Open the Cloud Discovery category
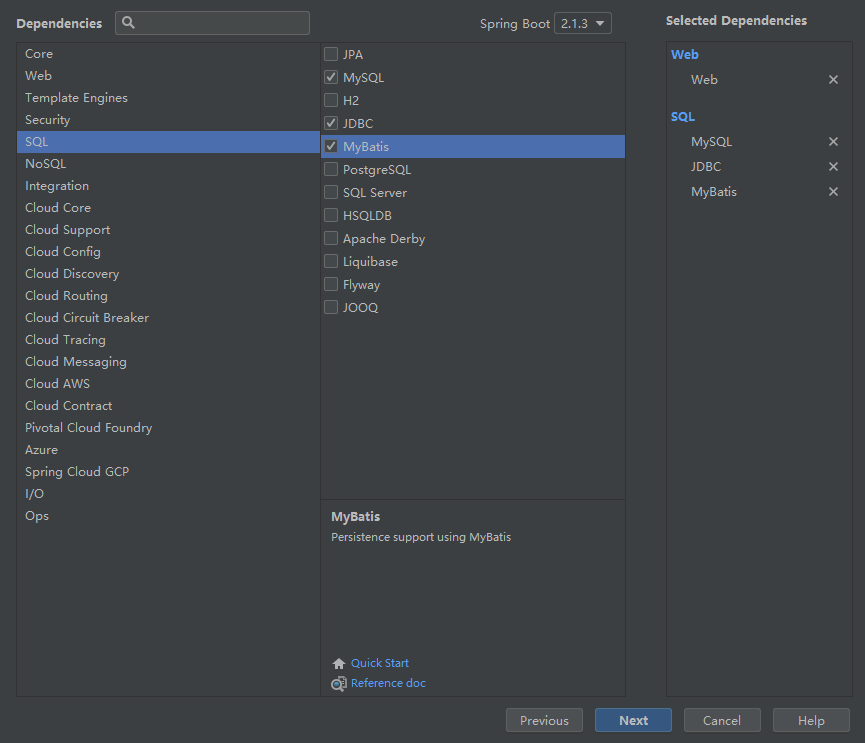 [72, 274]
